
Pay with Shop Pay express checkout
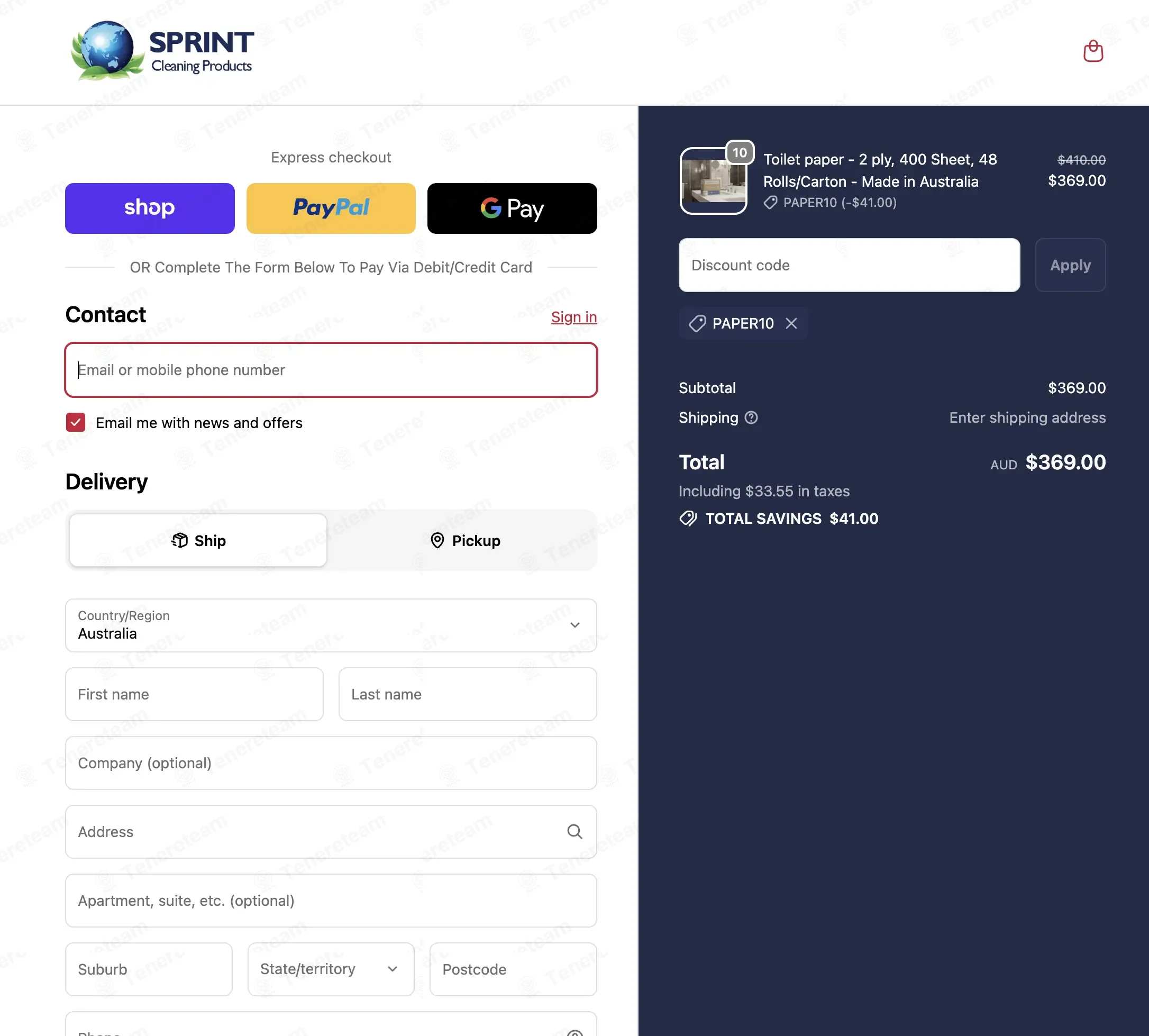[x=150, y=208]
